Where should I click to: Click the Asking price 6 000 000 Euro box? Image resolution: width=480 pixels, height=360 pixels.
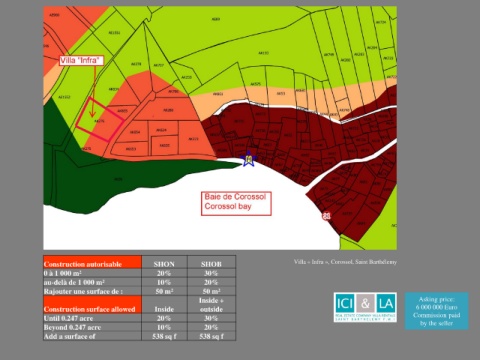436,311
